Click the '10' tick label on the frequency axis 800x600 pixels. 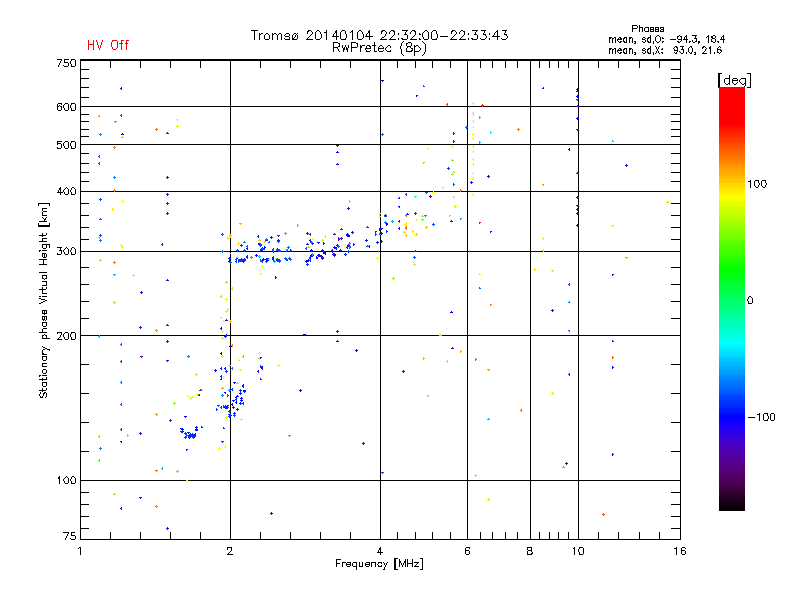pos(578,551)
